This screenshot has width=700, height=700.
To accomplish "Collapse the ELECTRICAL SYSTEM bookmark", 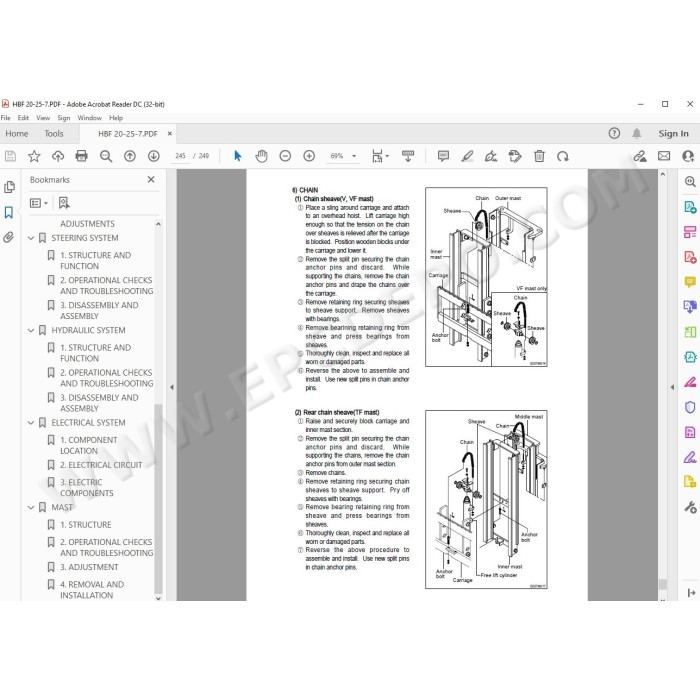I will [x=31, y=423].
